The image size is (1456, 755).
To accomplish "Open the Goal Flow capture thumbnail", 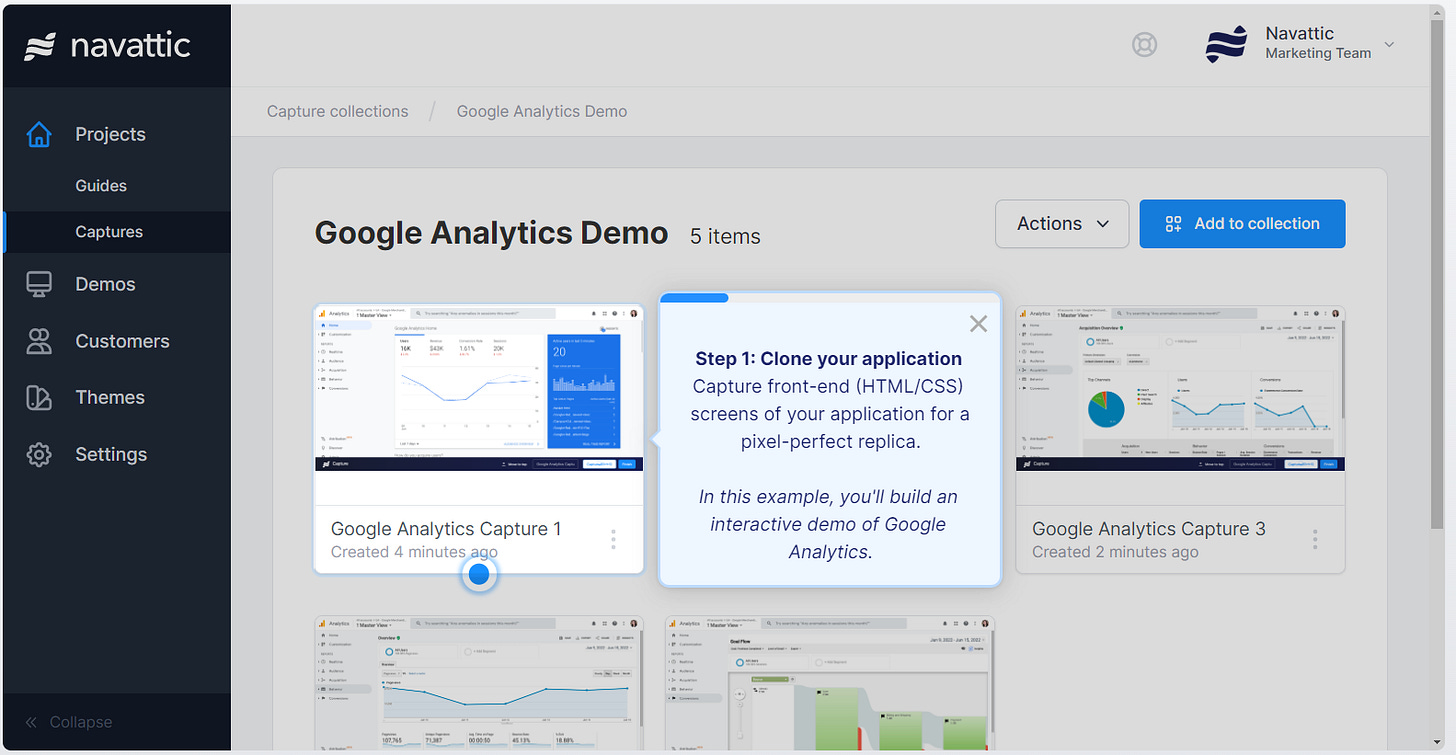I will [x=830, y=682].
